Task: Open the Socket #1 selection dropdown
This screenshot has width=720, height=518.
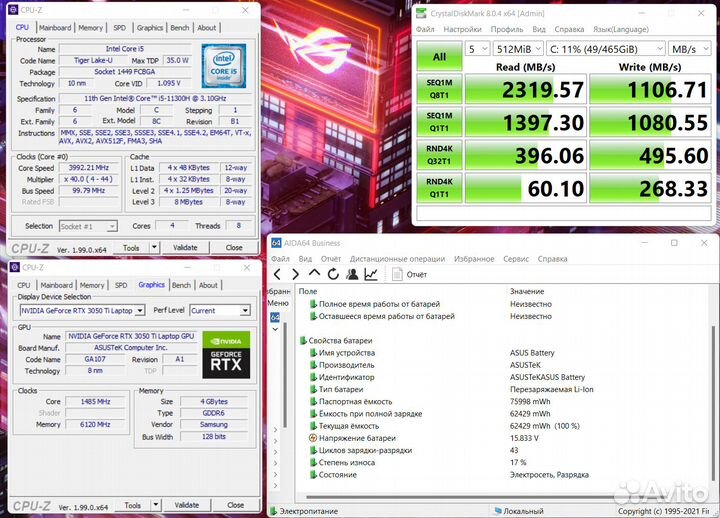Action: click(88, 226)
